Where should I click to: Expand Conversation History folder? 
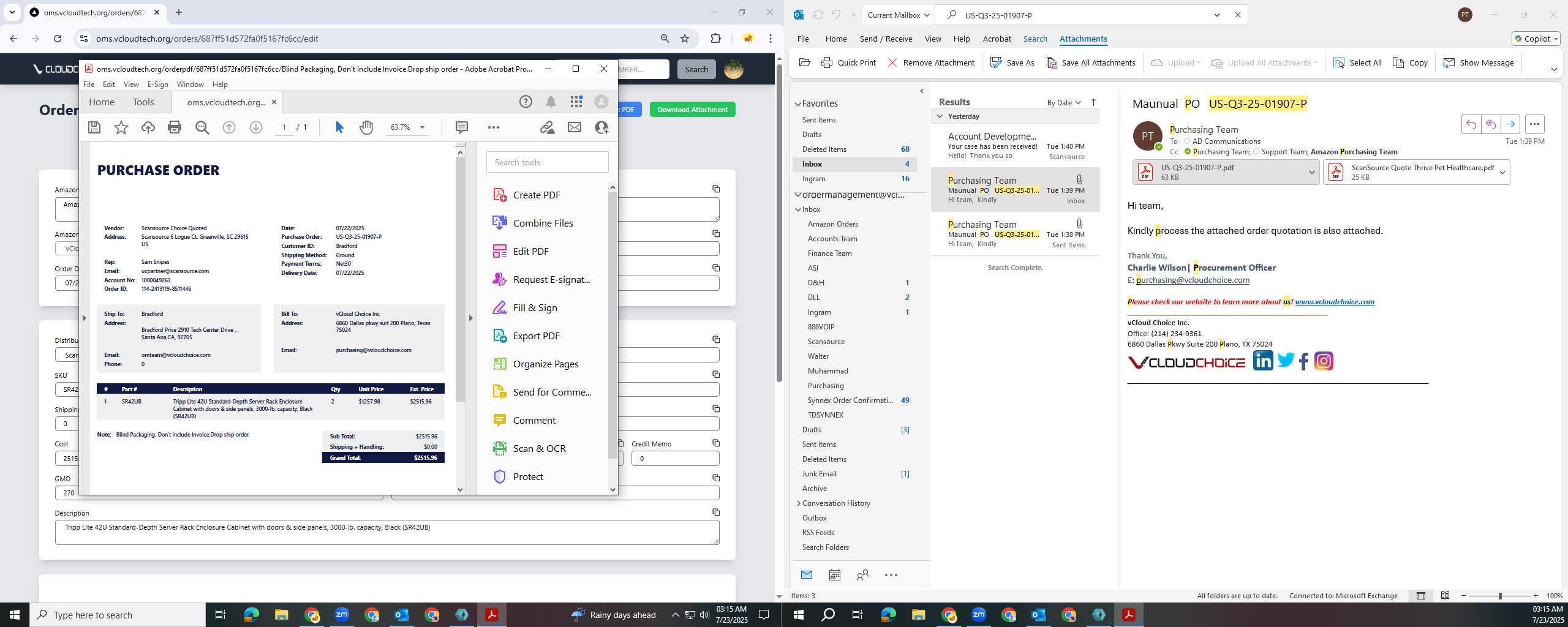click(x=798, y=503)
